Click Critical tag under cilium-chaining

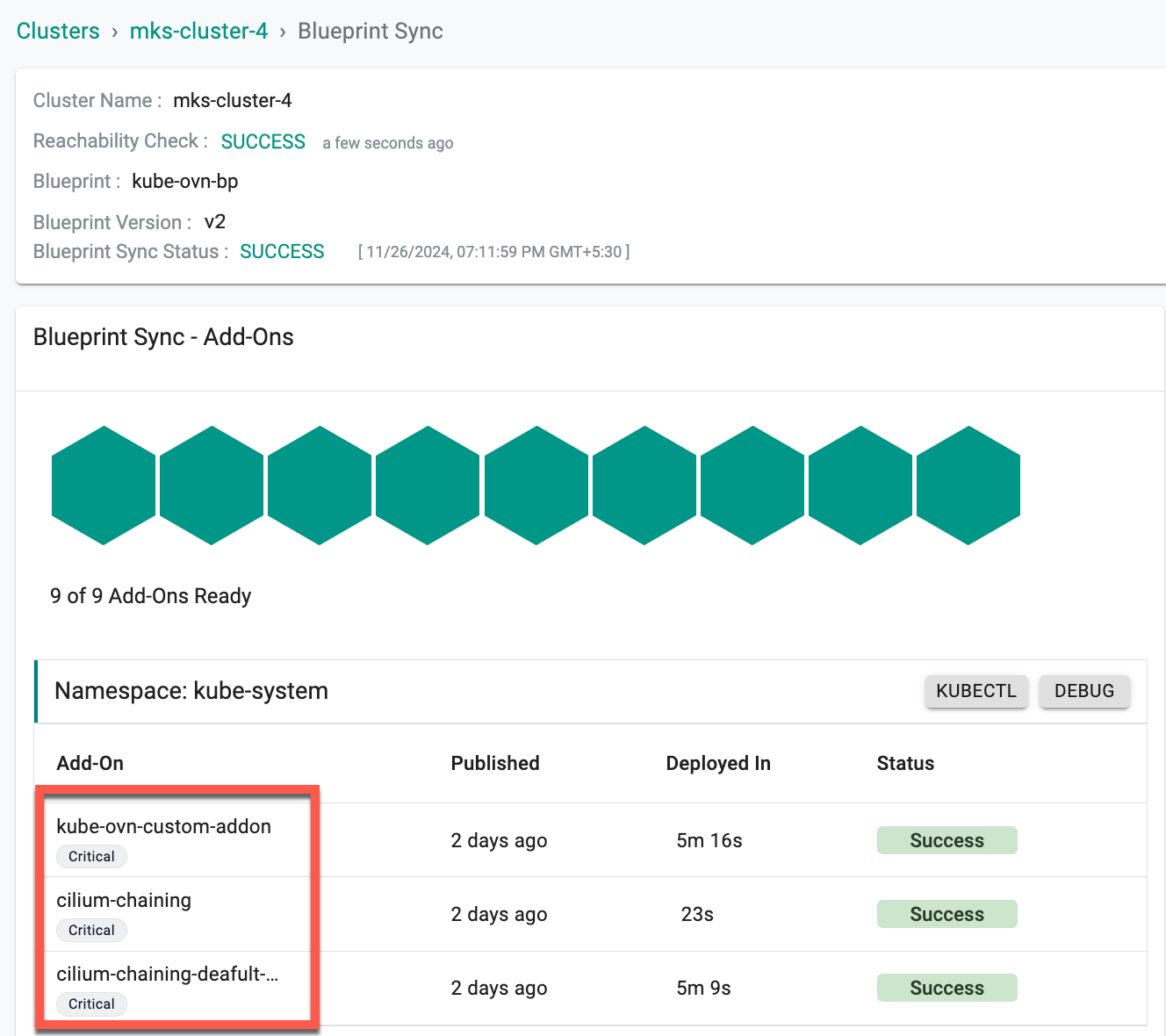[x=91, y=930]
